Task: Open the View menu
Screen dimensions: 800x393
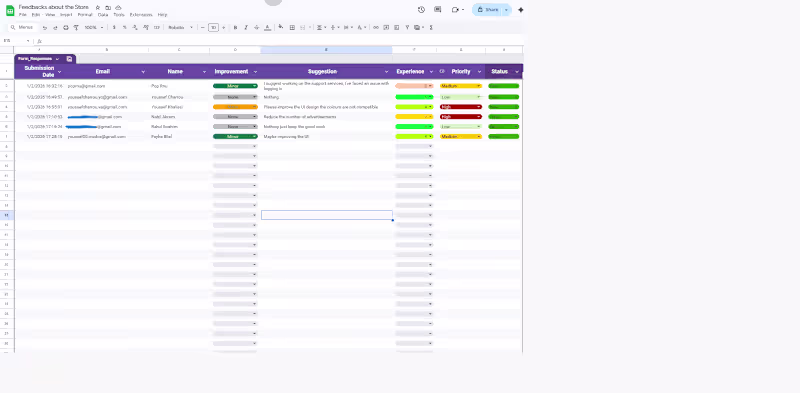Action: click(x=50, y=15)
